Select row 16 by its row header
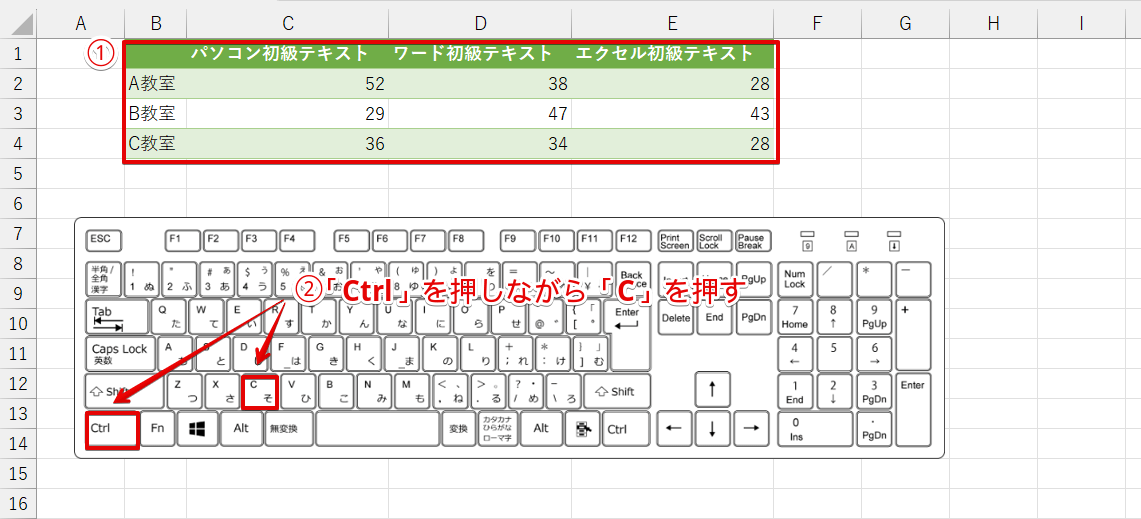This screenshot has width=1141, height=519. pos(18,503)
